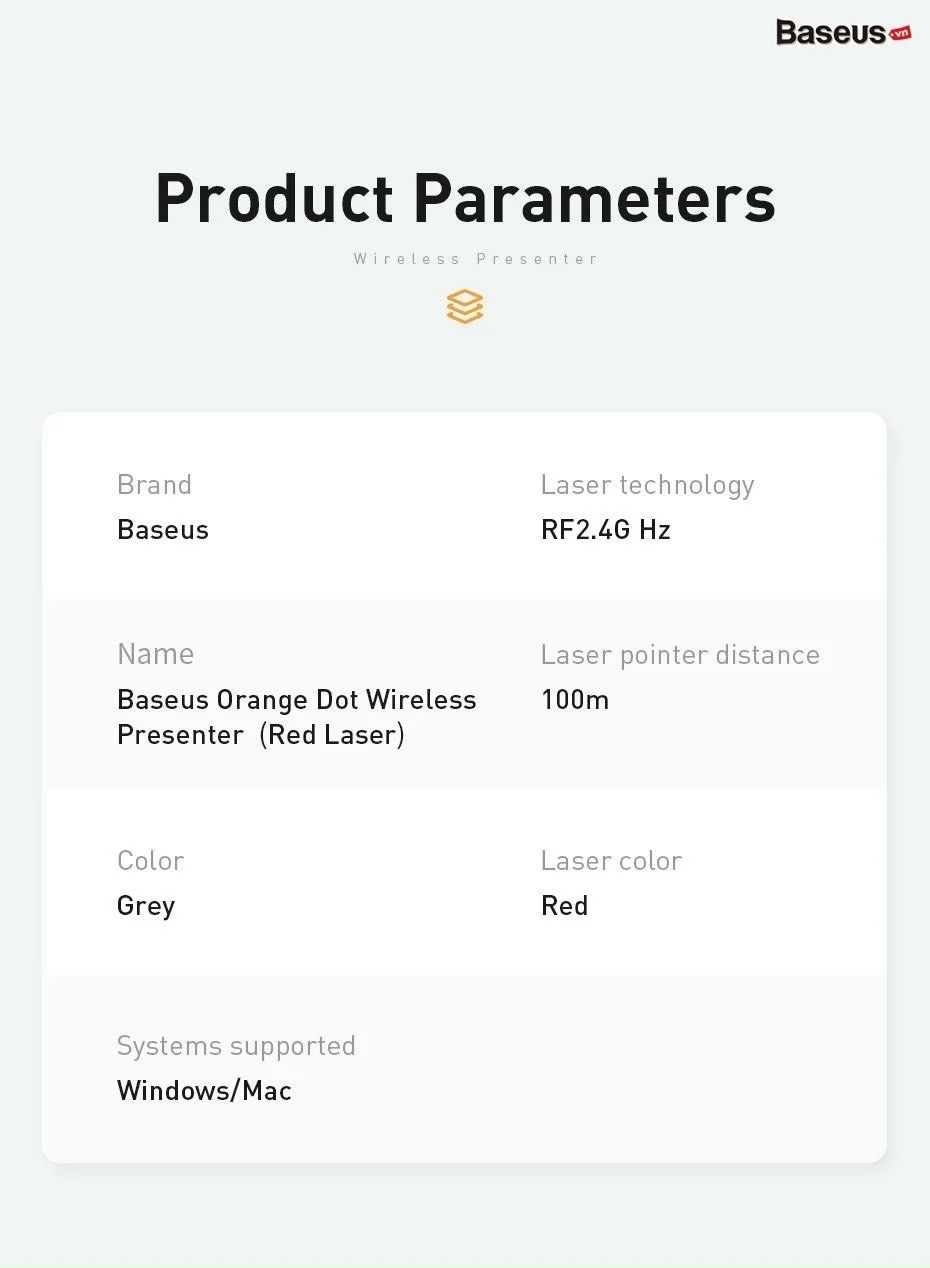Click the Laser color label
The width and height of the screenshot is (930, 1268).
[611, 861]
